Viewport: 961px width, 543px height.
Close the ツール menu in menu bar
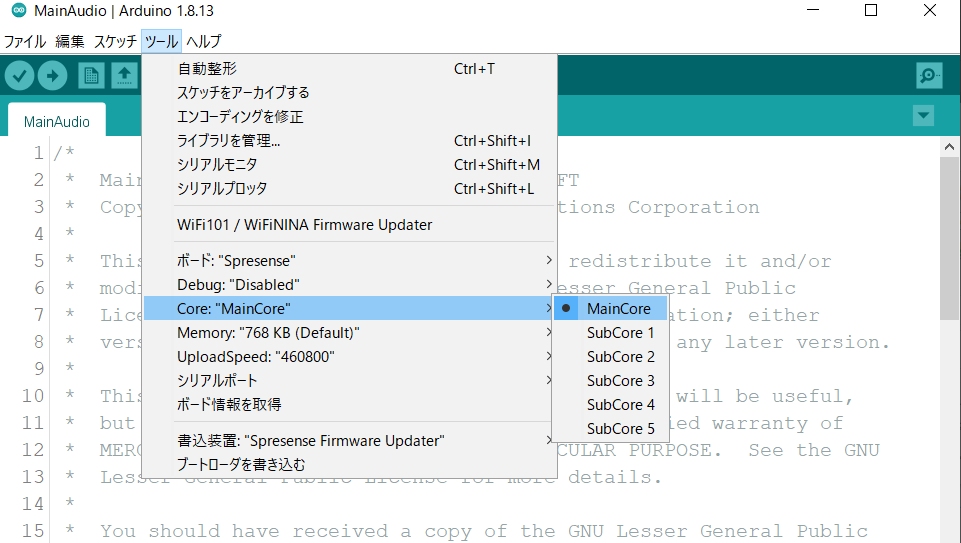click(x=161, y=41)
